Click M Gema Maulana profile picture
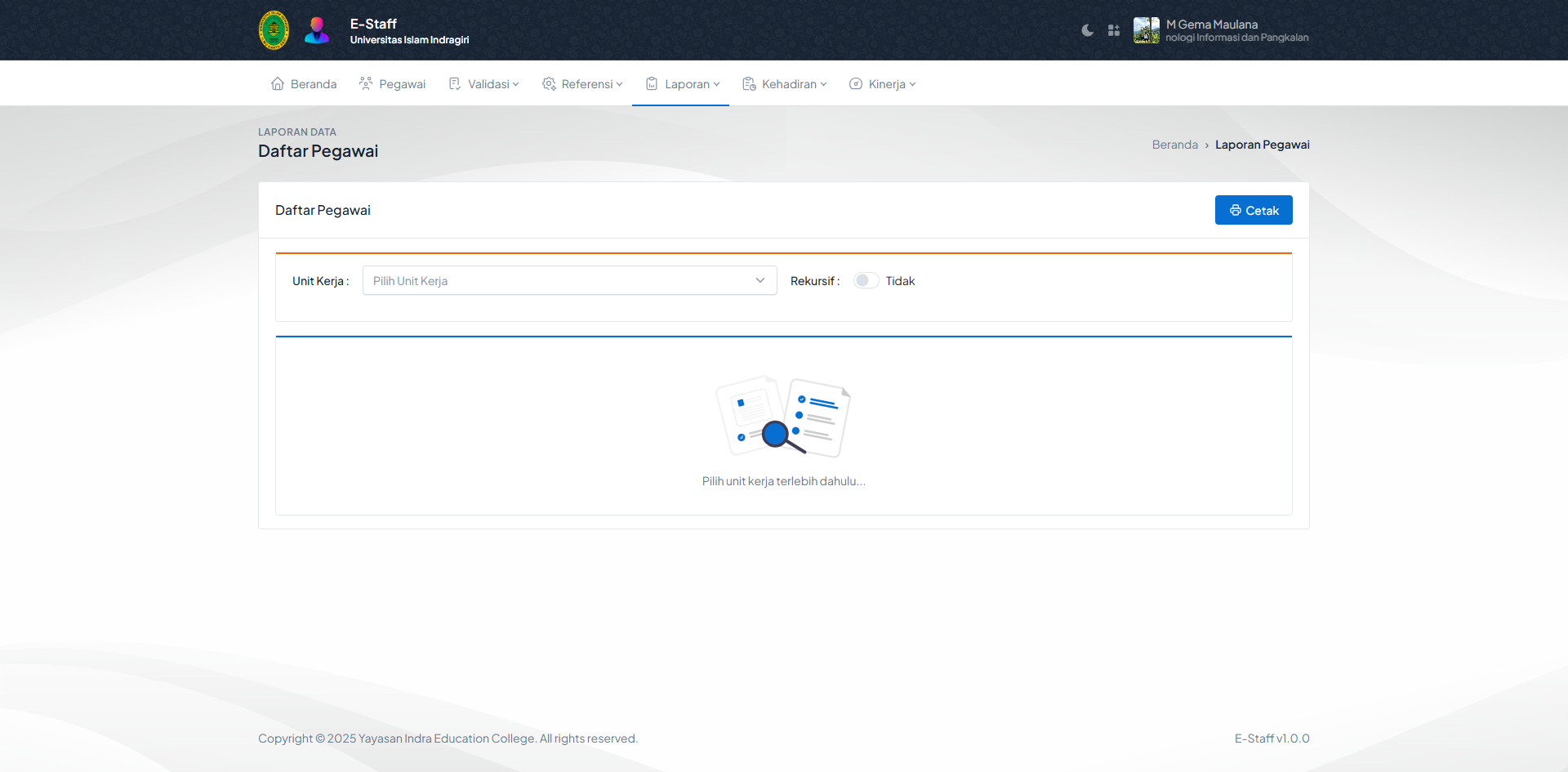The height and width of the screenshot is (772, 1568). [x=1146, y=30]
